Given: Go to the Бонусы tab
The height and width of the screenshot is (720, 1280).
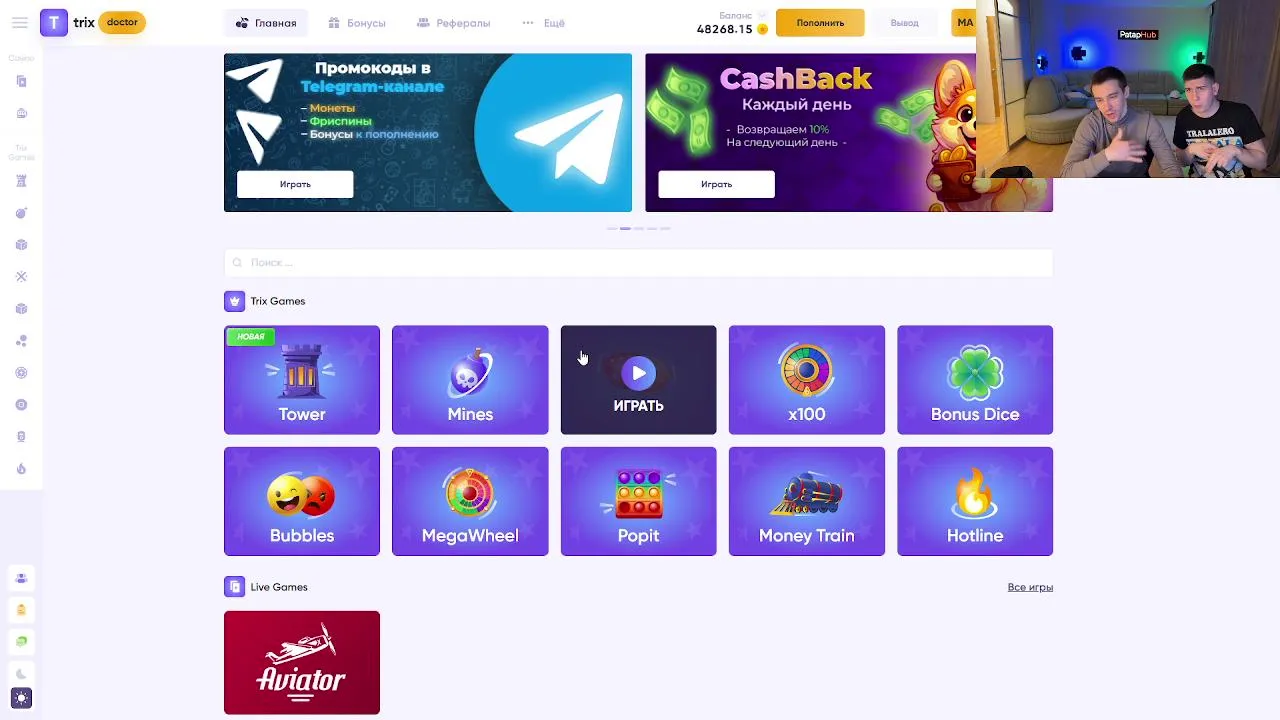Looking at the screenshot, I should (357, 23).
